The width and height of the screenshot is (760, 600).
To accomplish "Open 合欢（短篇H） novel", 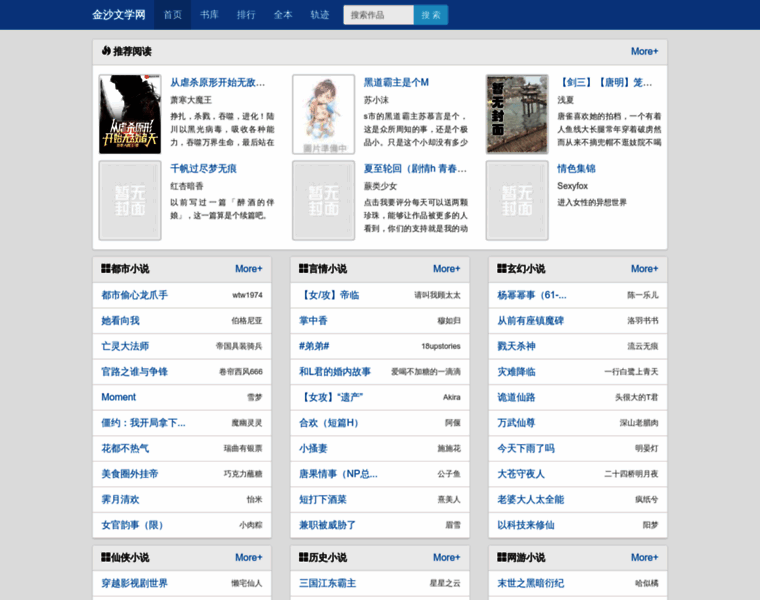I will pos(329,423).
